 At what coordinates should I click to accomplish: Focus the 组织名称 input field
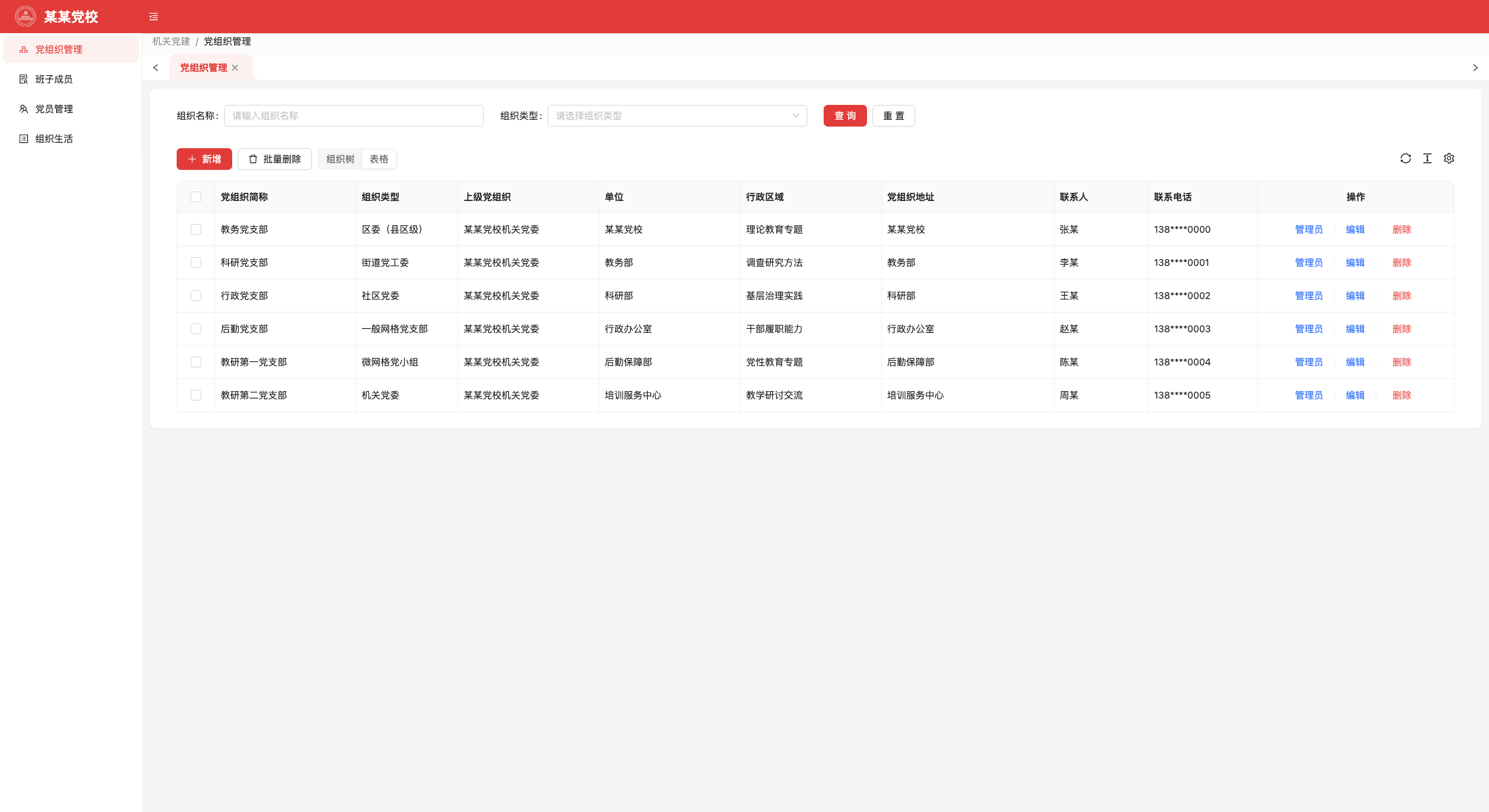coord(354,116)
